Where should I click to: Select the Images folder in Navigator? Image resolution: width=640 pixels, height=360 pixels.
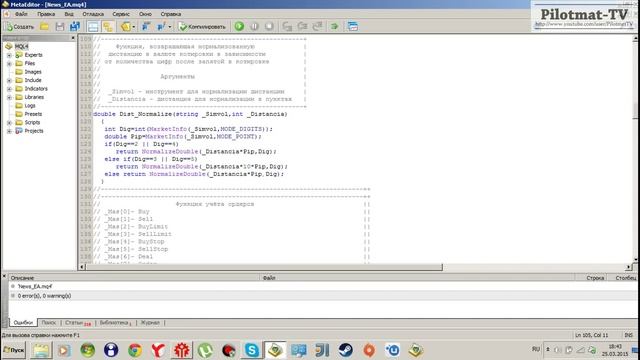[x=33, y=72]
